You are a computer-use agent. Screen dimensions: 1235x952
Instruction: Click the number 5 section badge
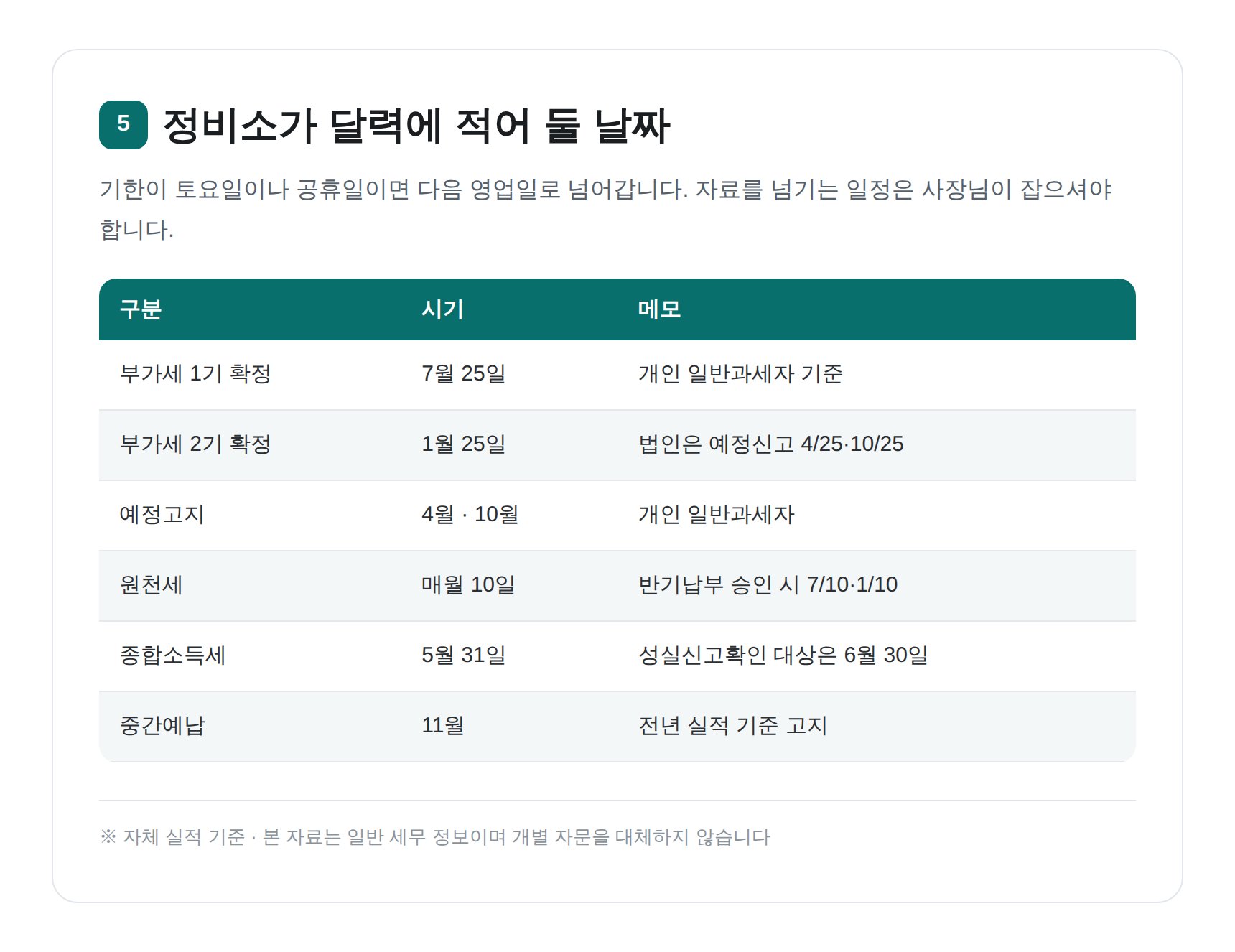point(124,125)
